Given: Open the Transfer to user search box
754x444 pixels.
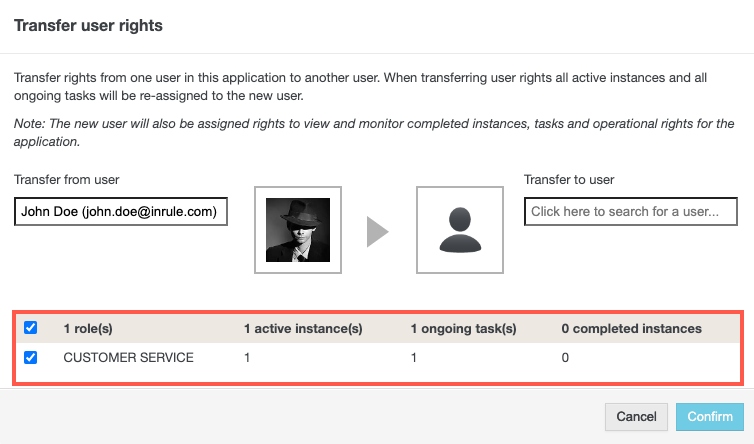Looking at the screenshot, I should tap(630, 212).
